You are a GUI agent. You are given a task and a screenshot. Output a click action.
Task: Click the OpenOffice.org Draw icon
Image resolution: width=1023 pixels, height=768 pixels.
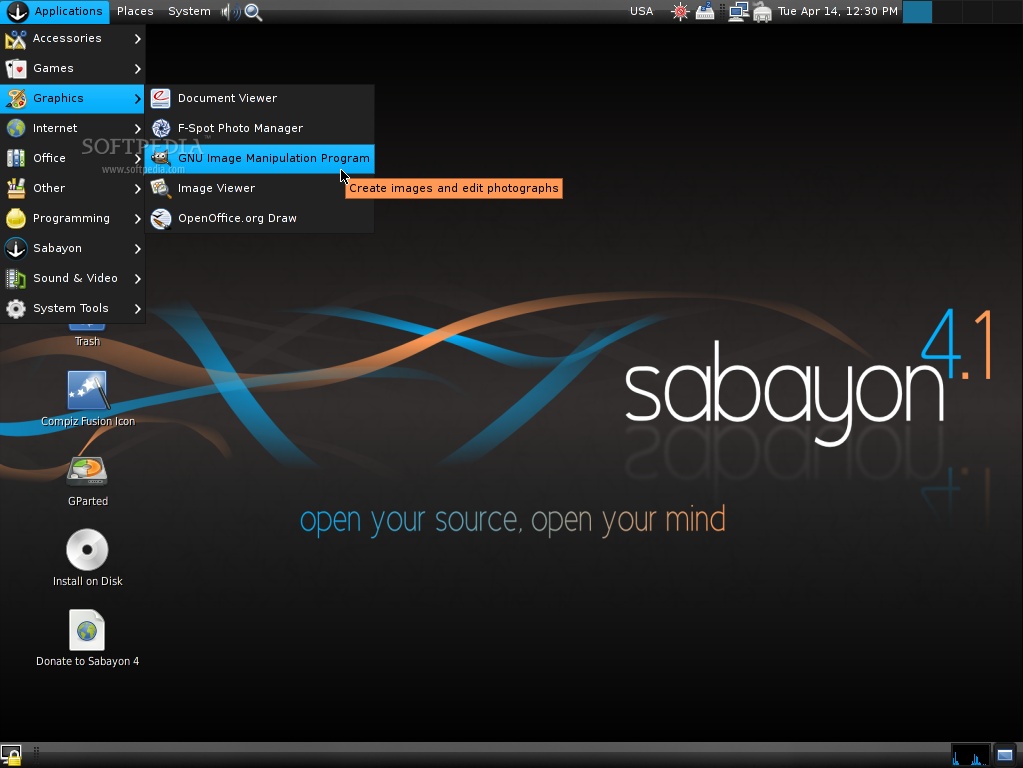[x=160, y=219]
